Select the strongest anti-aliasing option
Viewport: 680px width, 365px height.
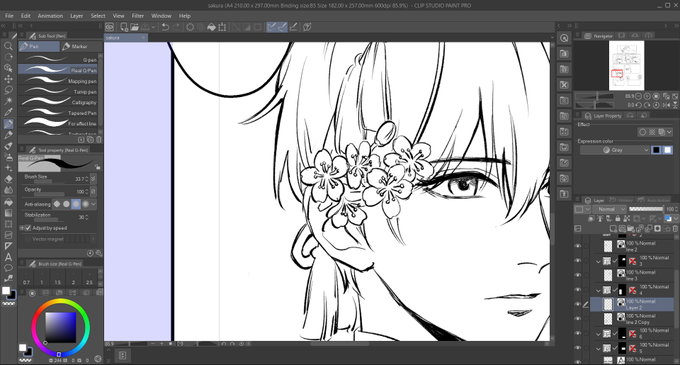85,204
